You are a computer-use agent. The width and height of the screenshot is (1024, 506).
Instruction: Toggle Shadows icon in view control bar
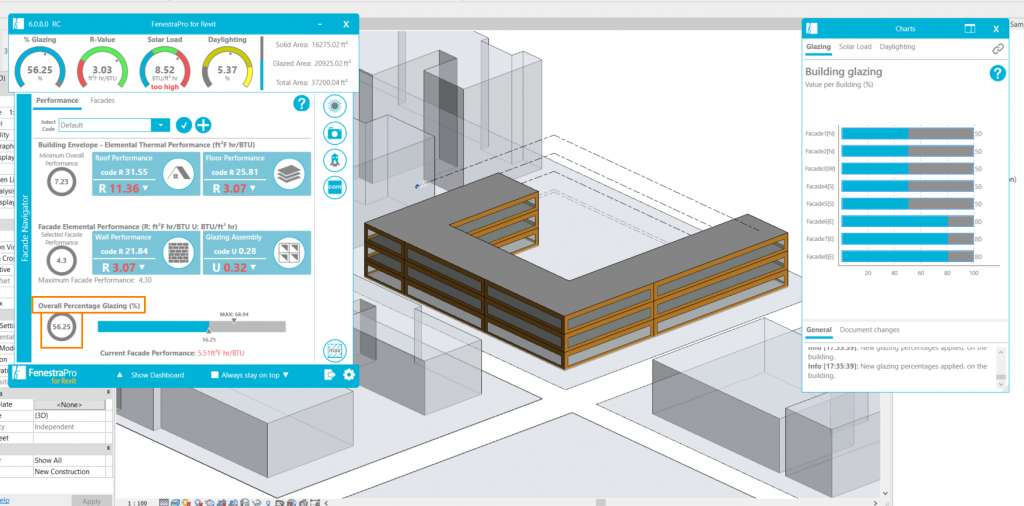199,502
